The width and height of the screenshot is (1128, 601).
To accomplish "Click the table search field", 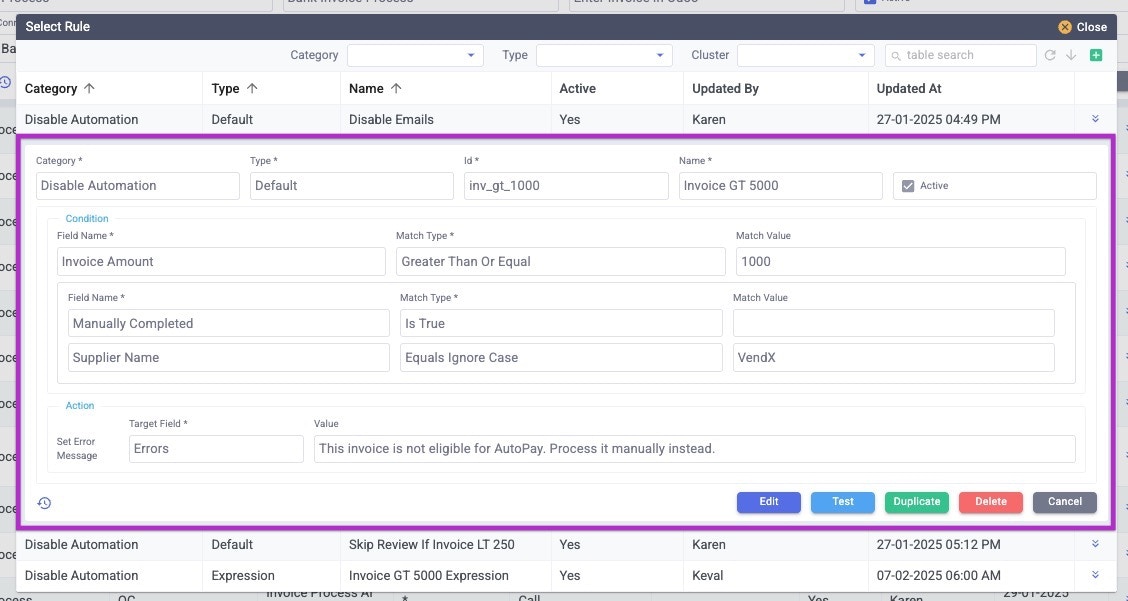I will click(x=960, y=55).
